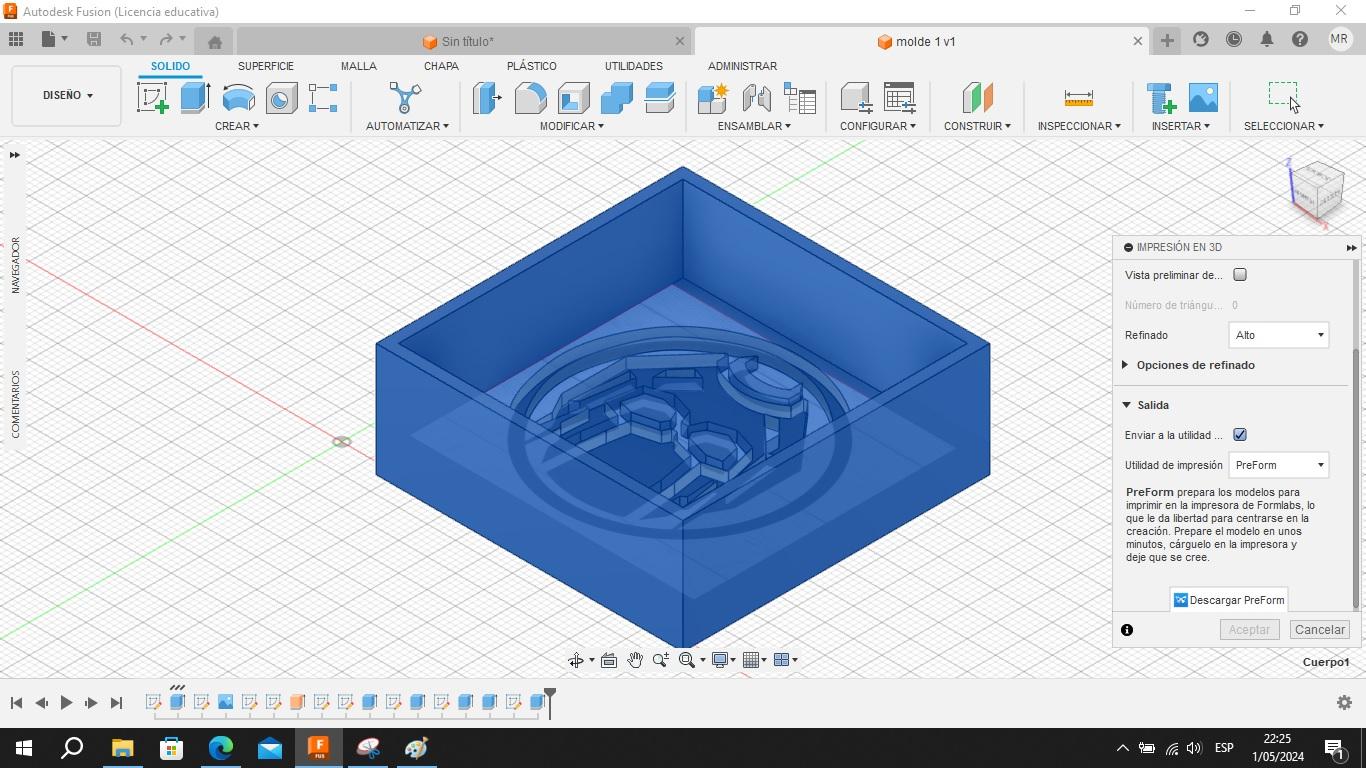Click the ViewCube in the corner
Viewport: 1366px width, 768px height.
pos(1319,190)
